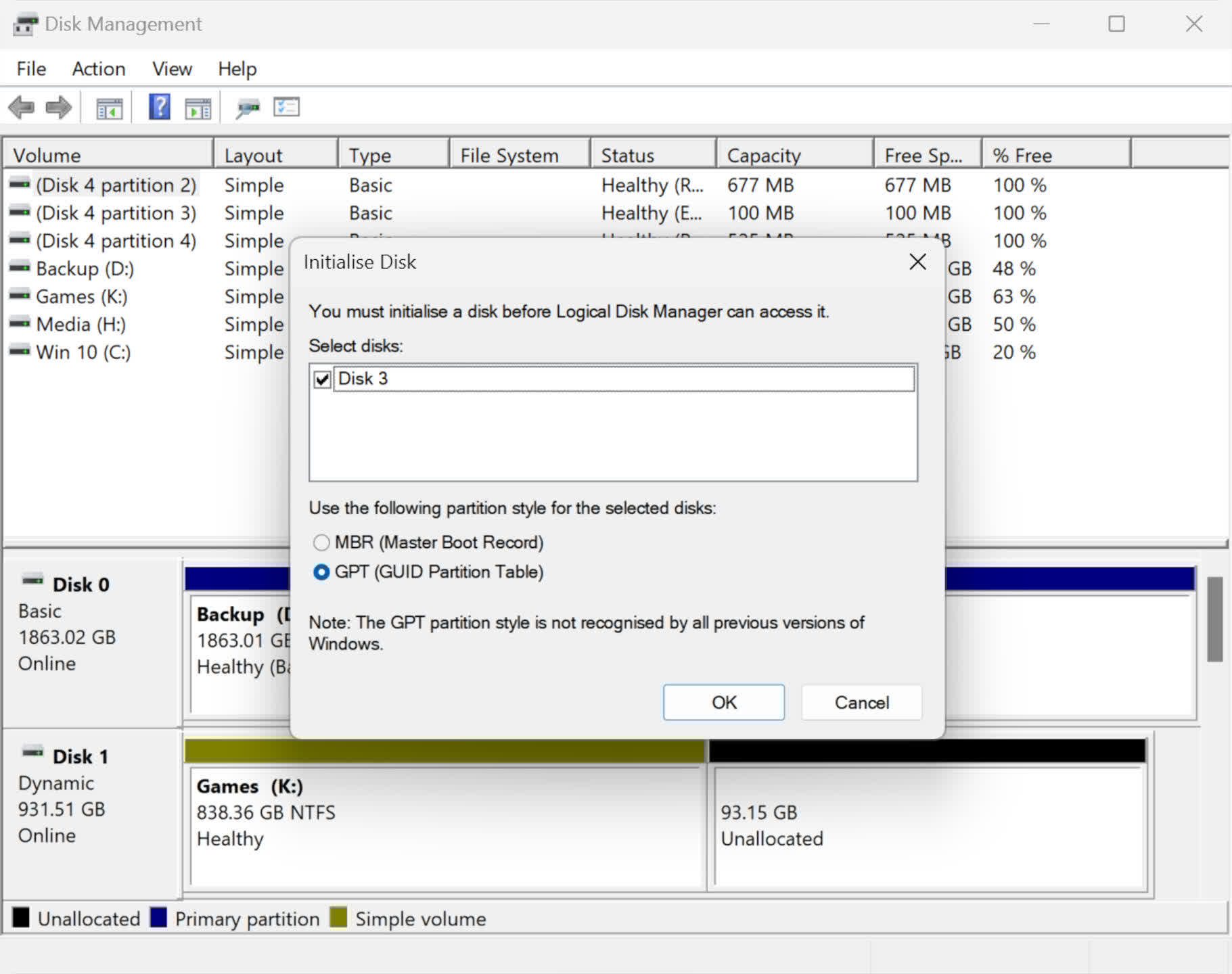Click Cancel in the Initialise Disk dialog
Viewport: 1232px width, 974px height.
[x=862, y=702]
